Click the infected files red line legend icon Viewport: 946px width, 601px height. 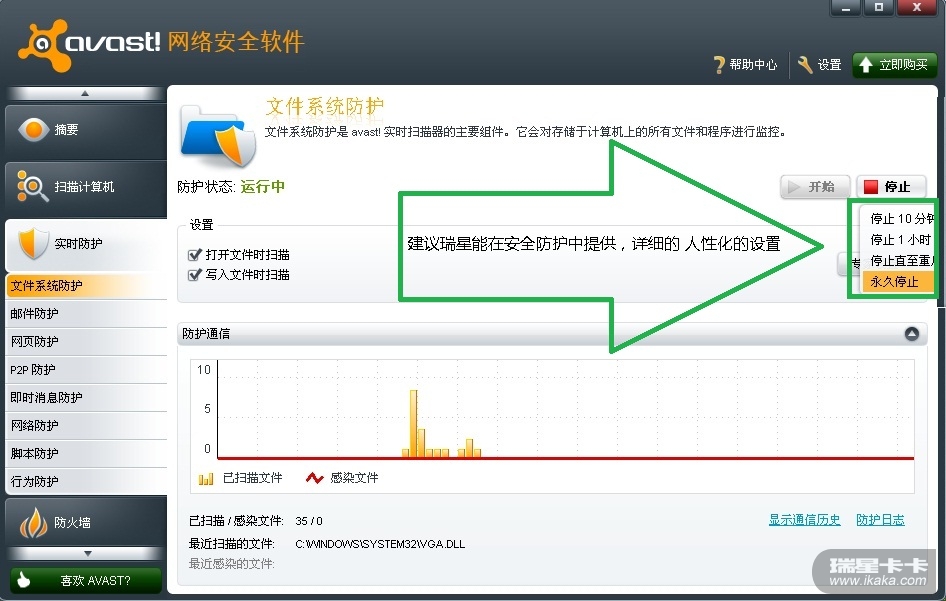pos(314,479)
